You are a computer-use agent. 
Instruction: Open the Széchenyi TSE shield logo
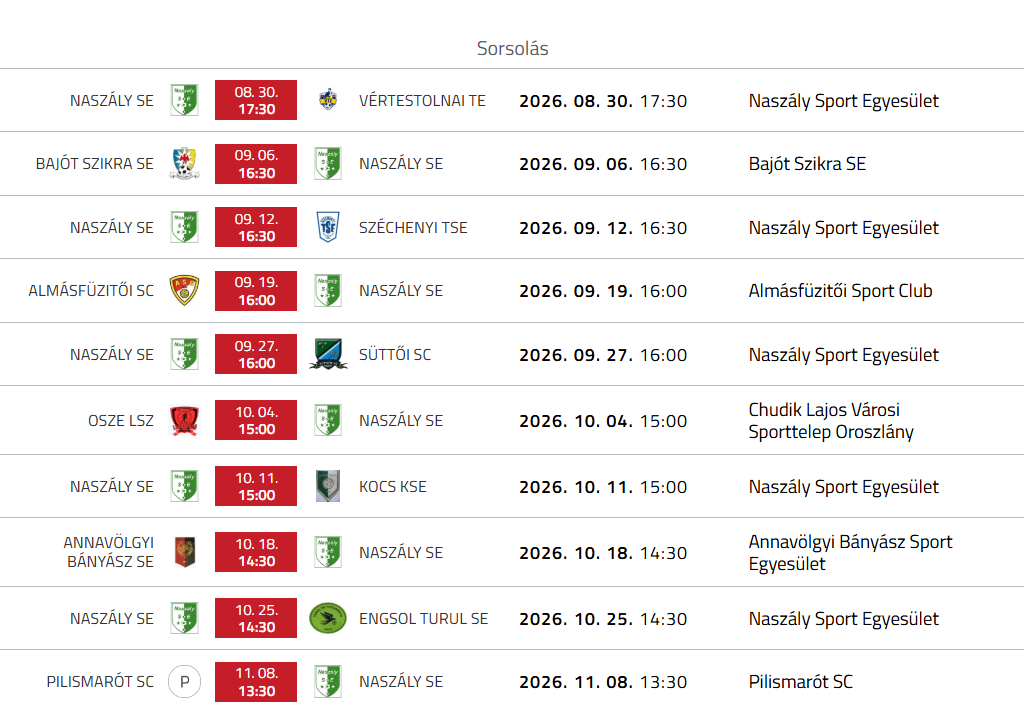tap(328, 227)
